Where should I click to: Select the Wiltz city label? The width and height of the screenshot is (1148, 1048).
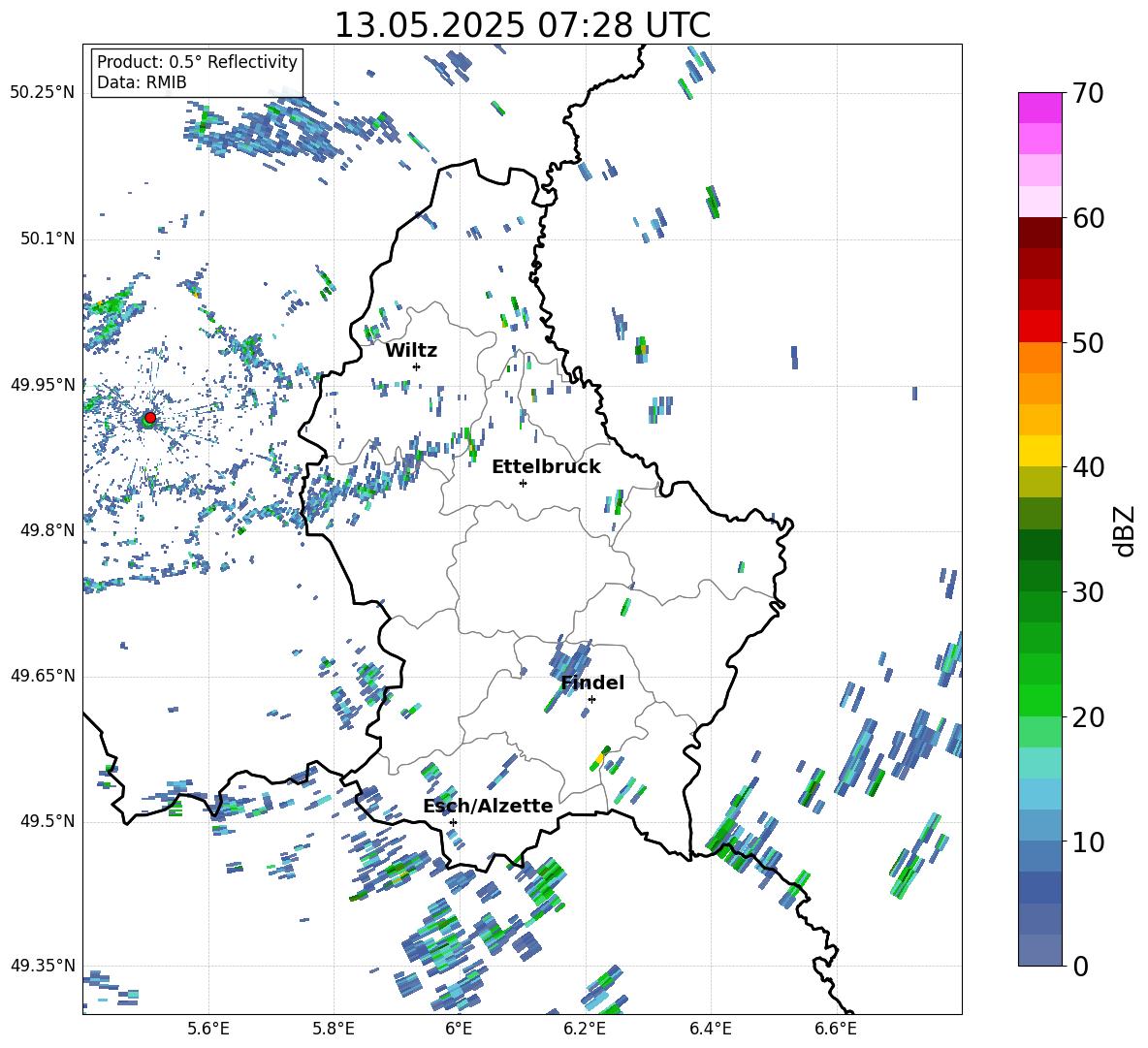(411, 351)
